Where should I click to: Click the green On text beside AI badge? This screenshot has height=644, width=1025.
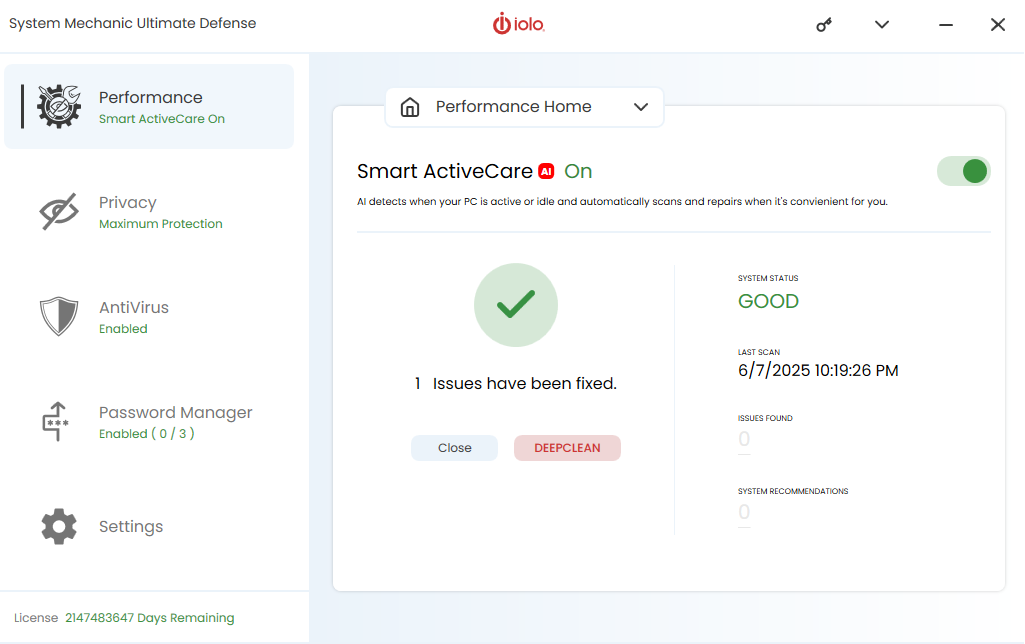578,171
